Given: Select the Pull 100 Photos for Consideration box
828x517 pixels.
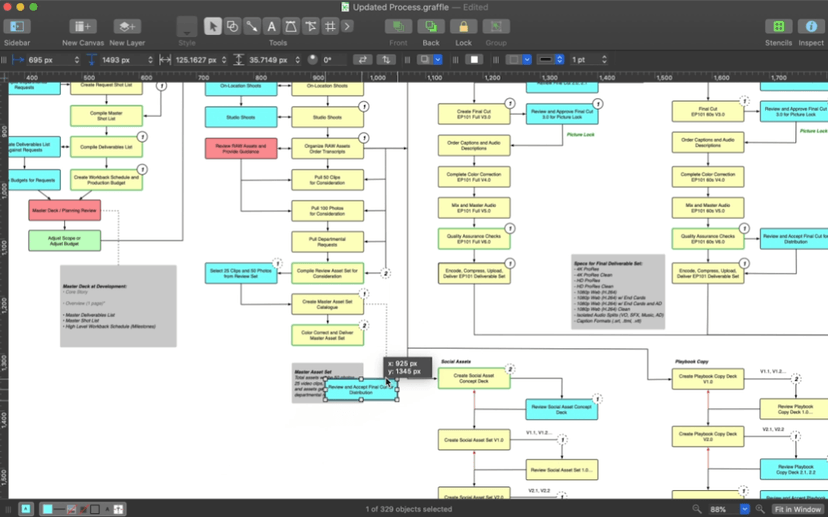Looking at the screenshot, I should point(327,211).
